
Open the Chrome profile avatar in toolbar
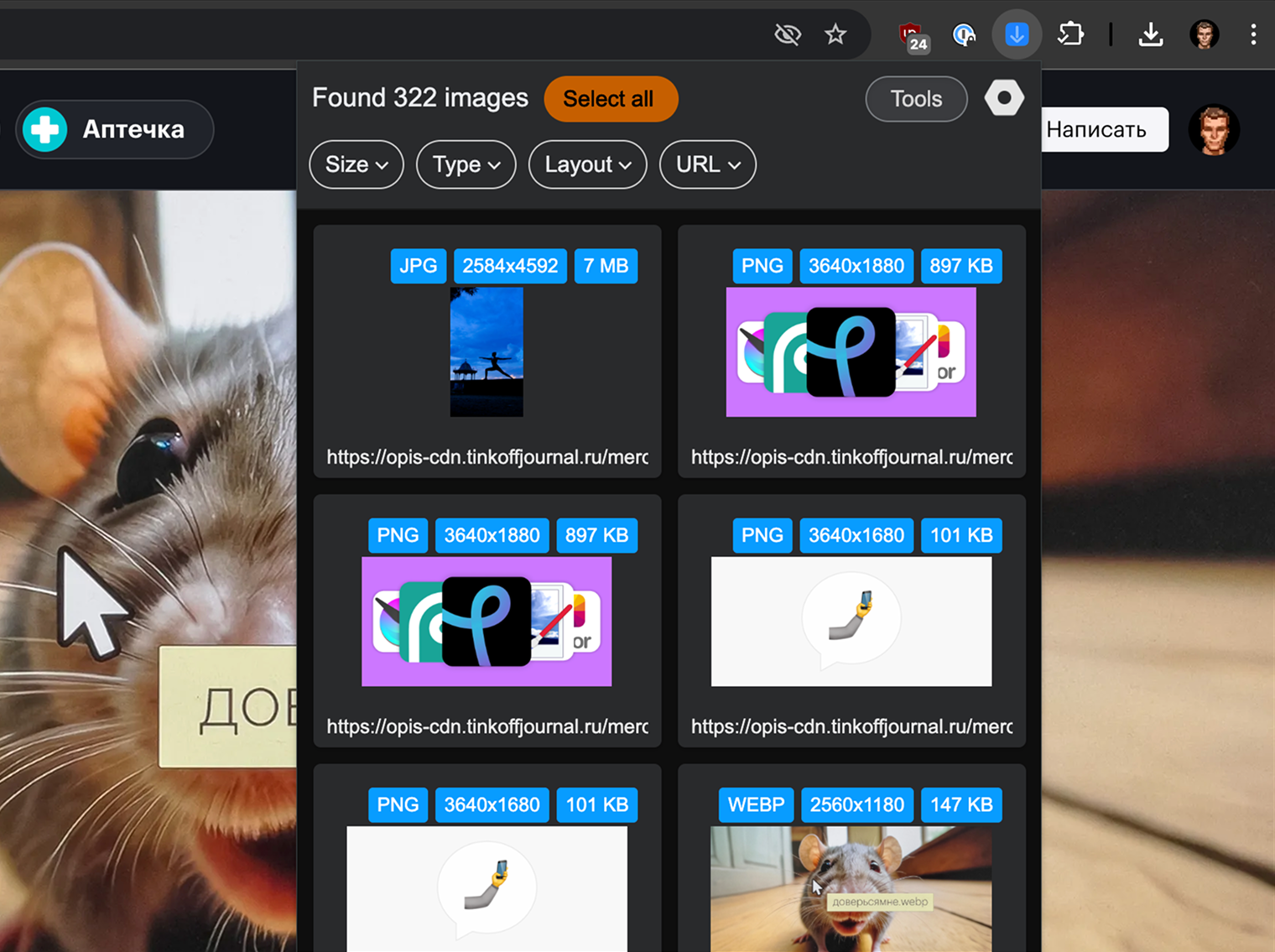coord(1204,34)
